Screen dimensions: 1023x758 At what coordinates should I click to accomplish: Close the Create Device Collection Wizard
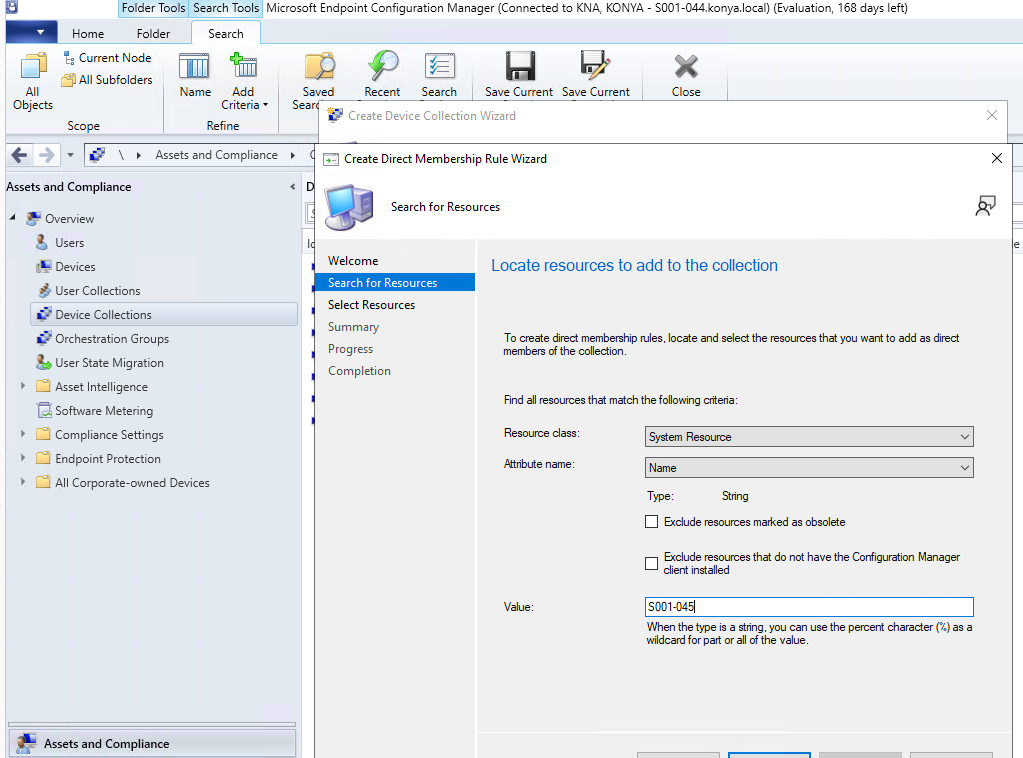tap(992, 115)
